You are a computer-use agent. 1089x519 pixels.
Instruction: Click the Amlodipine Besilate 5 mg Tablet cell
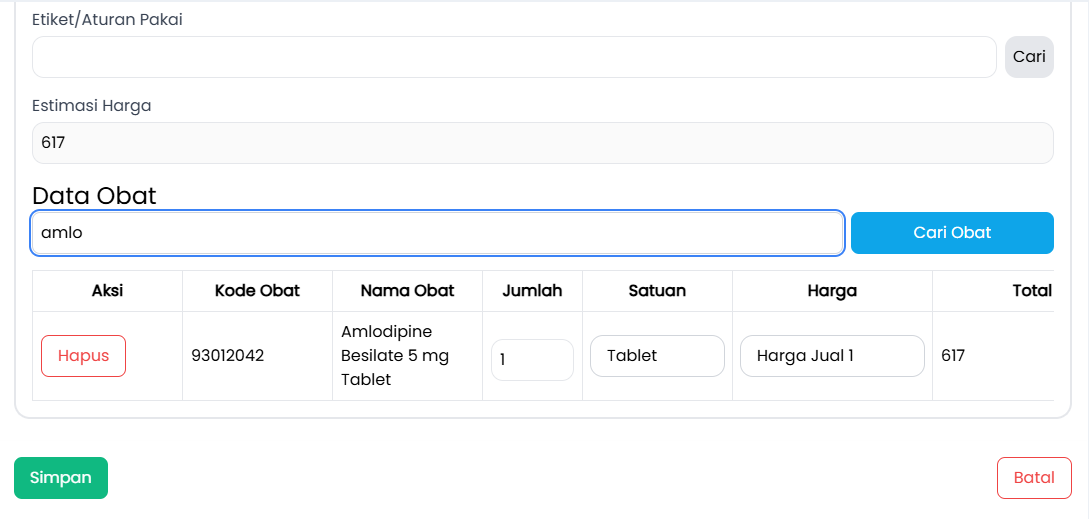[395, 356]
